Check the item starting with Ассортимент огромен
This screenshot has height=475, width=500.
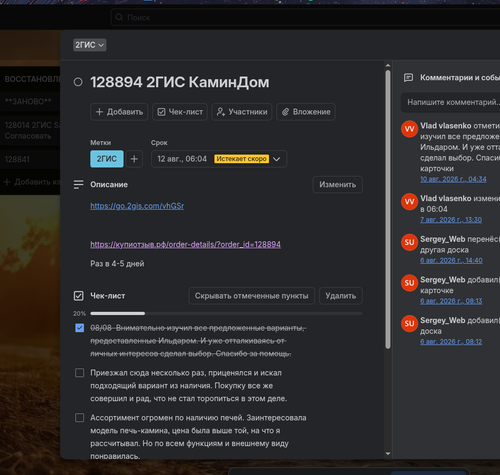pyautogui.click(x=79, y=418)
